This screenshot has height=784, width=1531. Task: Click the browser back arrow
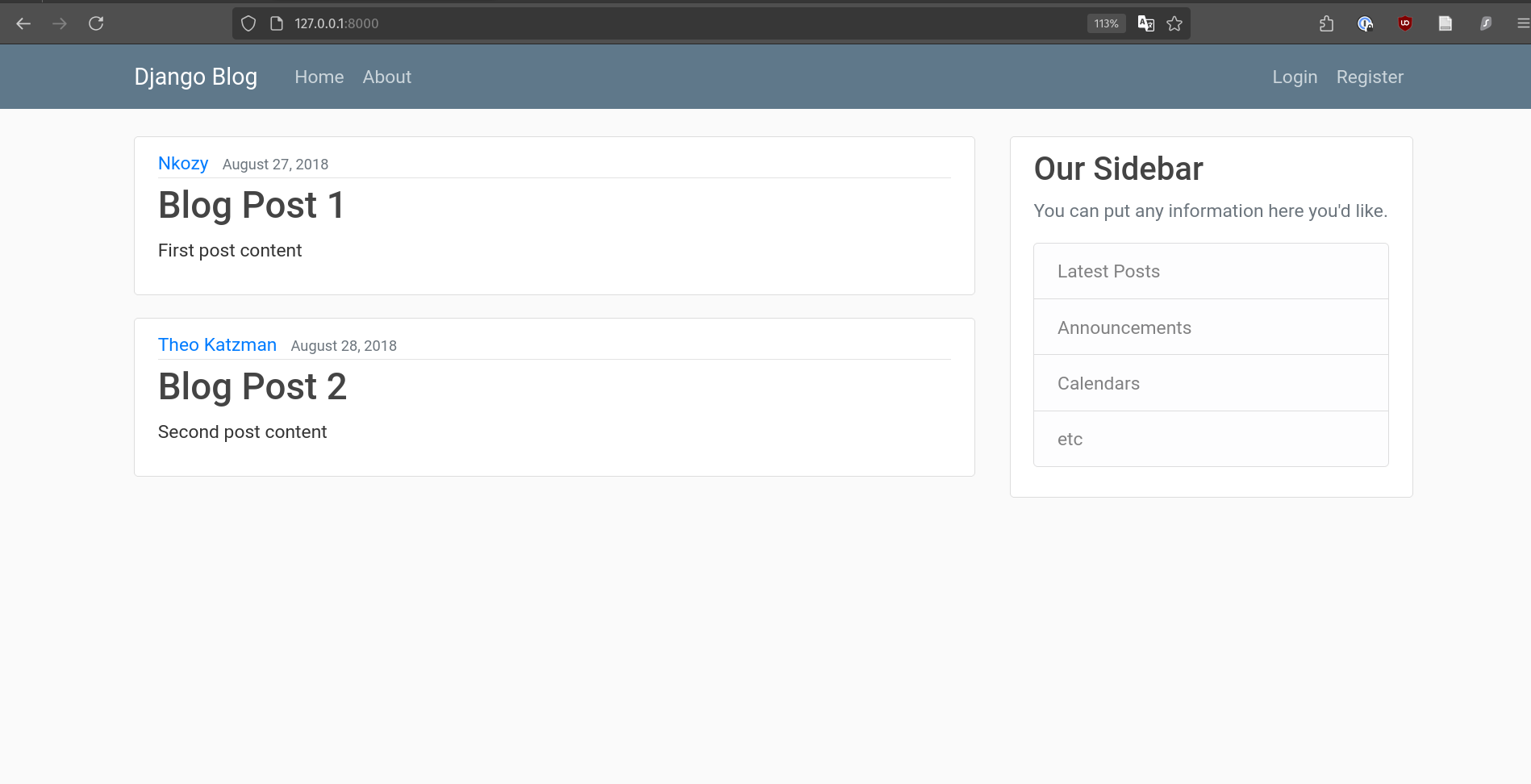pos(23,23)
